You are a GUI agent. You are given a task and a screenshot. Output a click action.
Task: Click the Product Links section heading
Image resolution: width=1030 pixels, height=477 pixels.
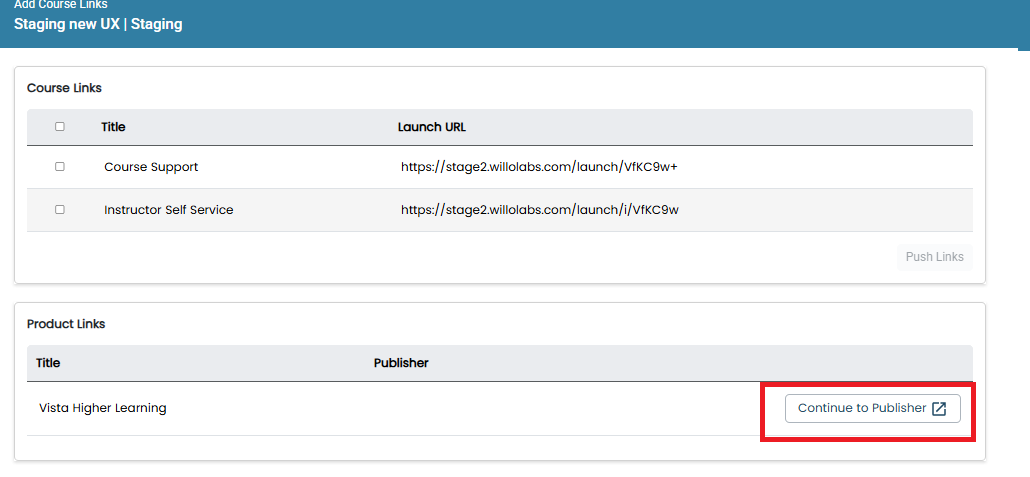[x=66, y=324]
